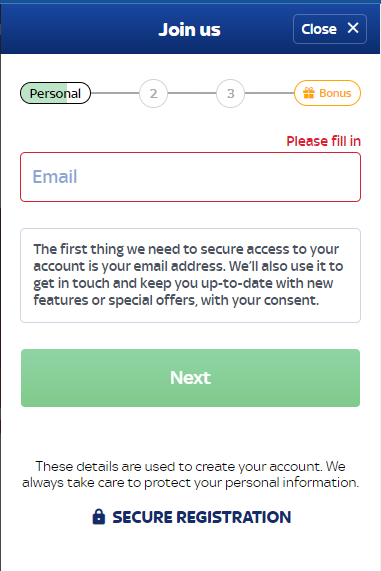Click the connector line between steps 2 and 3

pos(192,93)
